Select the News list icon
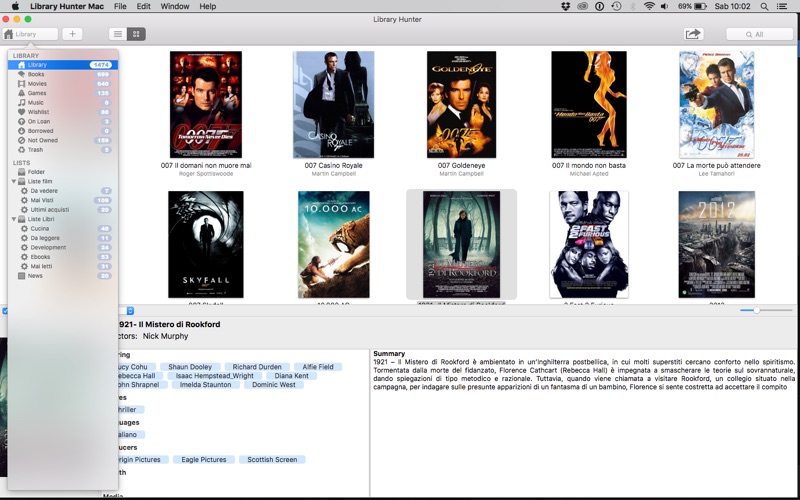 click(21, 276)
